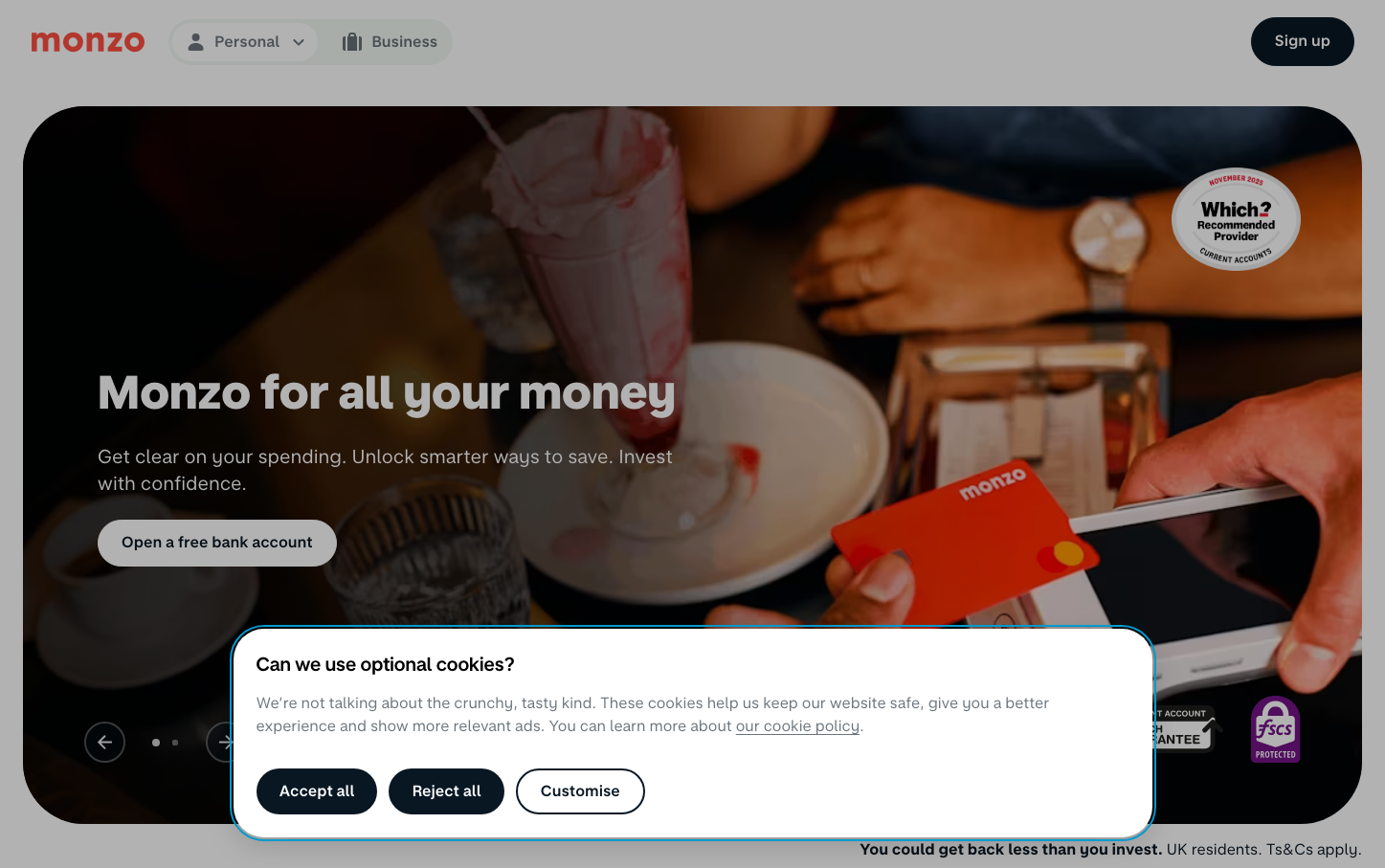Image resolution: width=1385 pixels, height=868 pixels.
Task: Reject all optional cookies
Action: 446,791
